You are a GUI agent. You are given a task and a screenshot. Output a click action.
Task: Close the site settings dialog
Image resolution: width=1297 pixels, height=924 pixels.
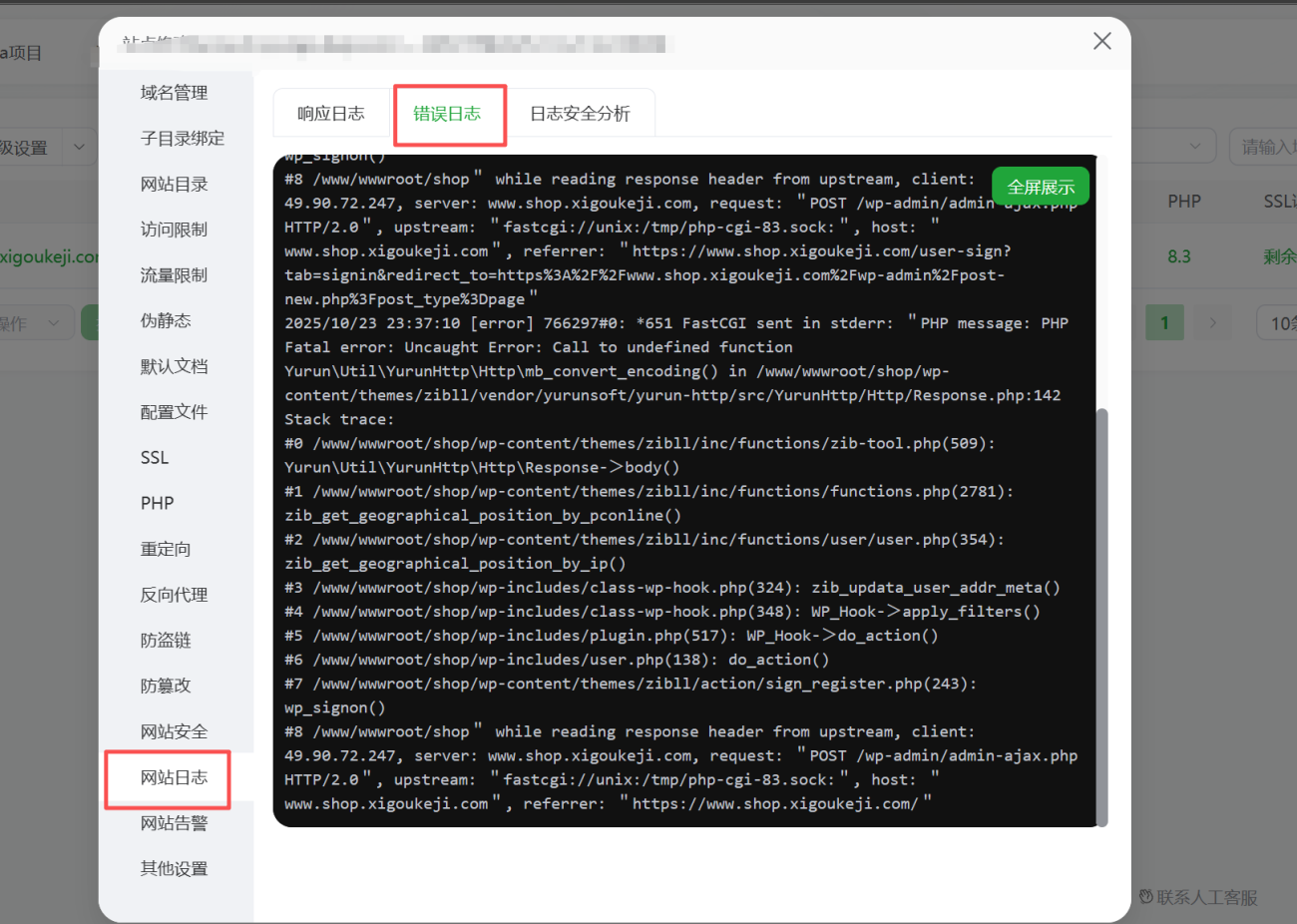pos(1101,41)
